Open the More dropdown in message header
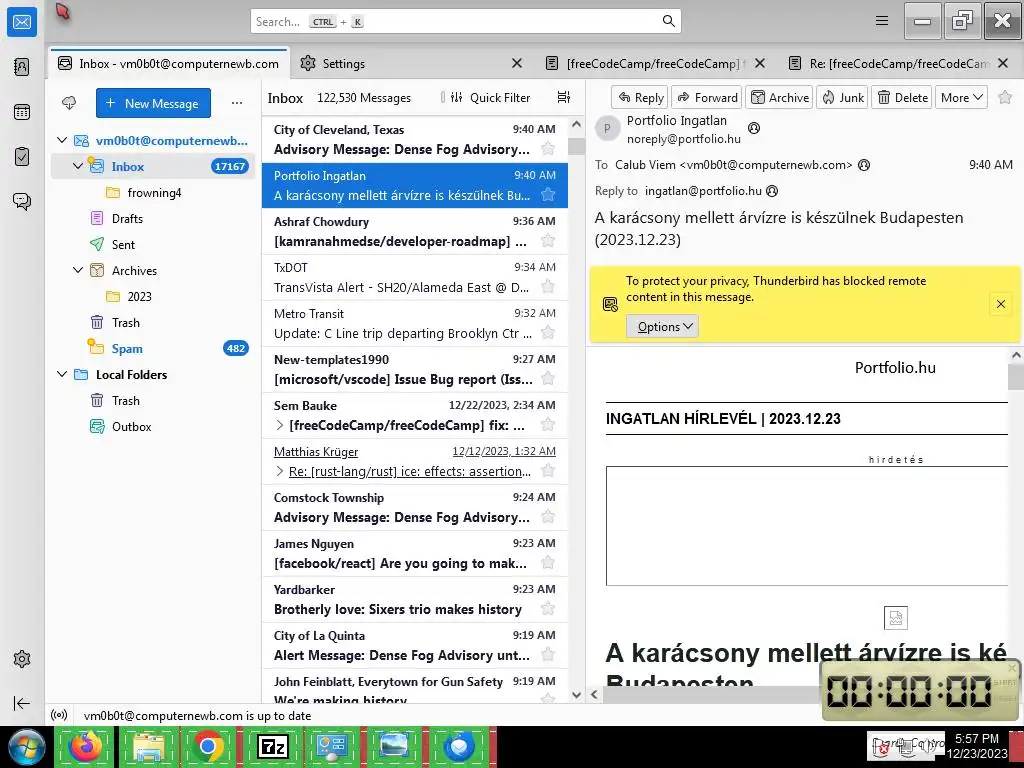This screenshot has width=1024, height=768. click(x=961, y=97)
